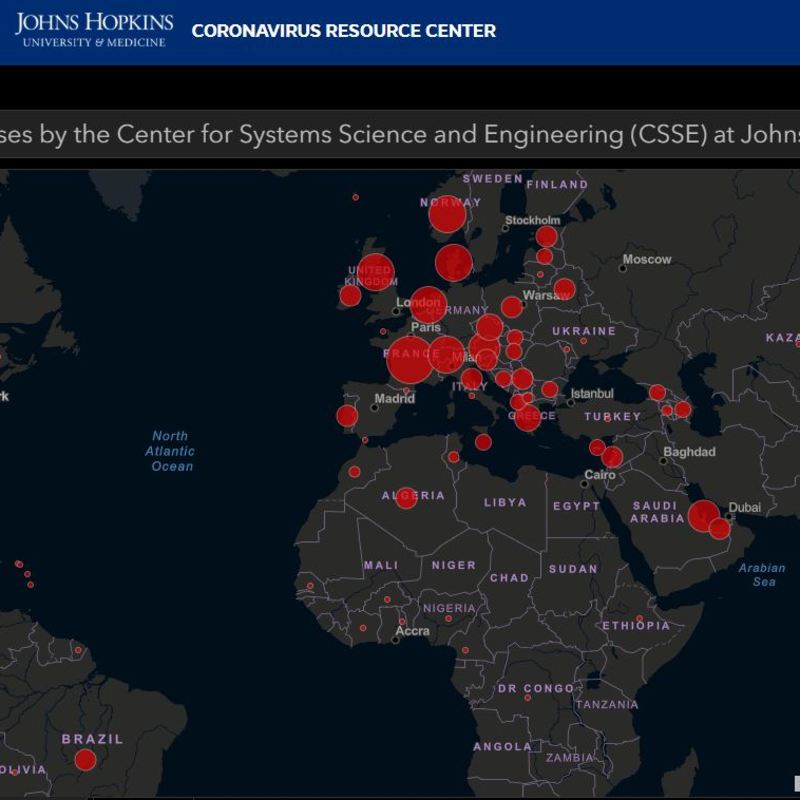The image size is (800, 800).
Task: Click the red circle on United Kingdom
Action: (375, 272)
